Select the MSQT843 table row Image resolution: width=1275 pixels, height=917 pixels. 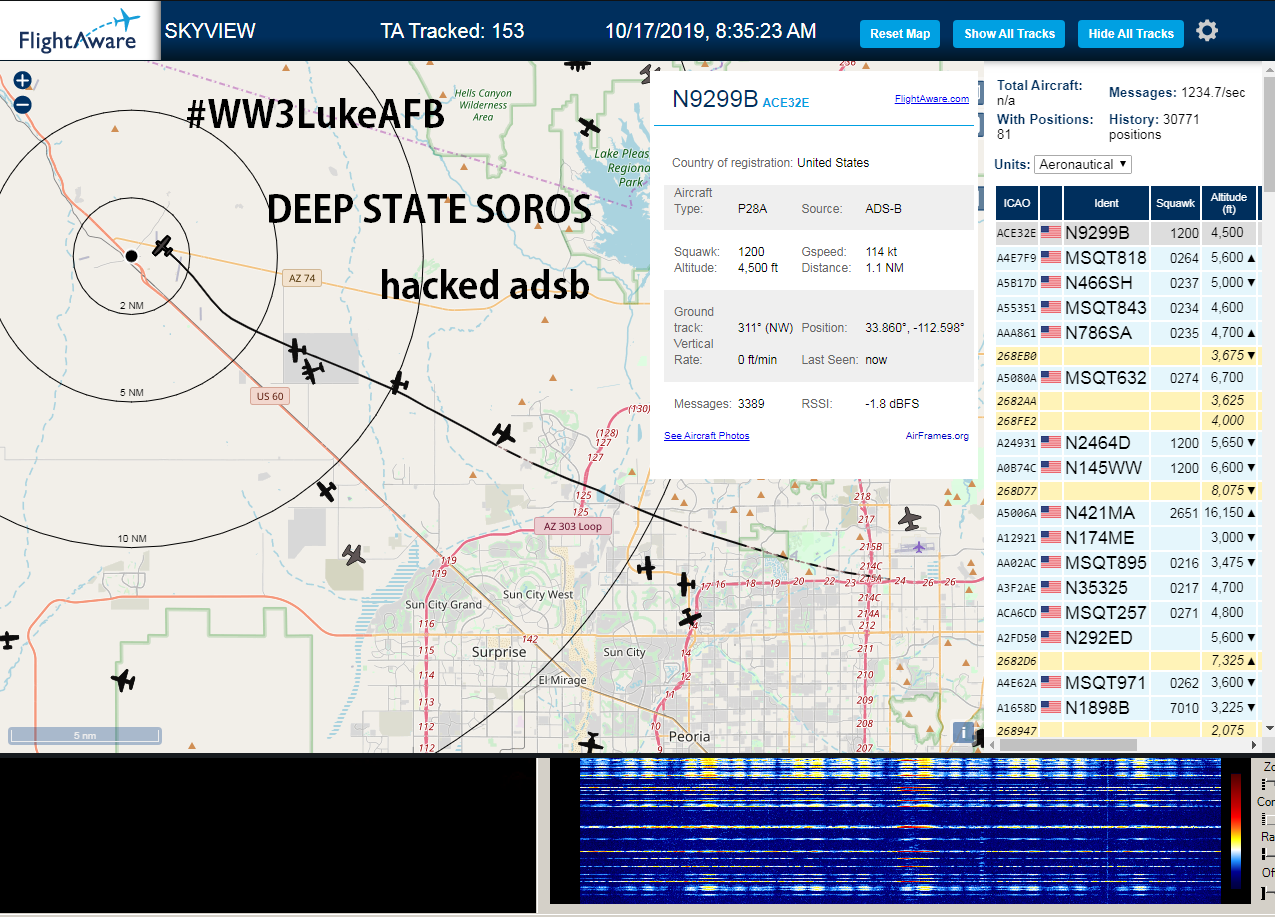[1127, 307]
